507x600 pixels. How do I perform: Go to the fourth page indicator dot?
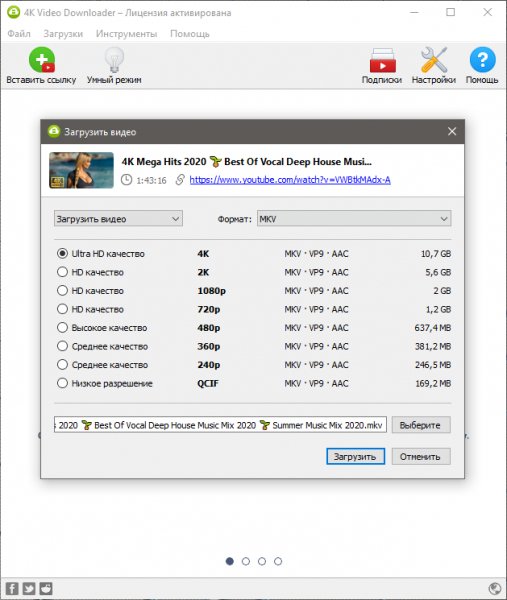(x=278, y=561)
